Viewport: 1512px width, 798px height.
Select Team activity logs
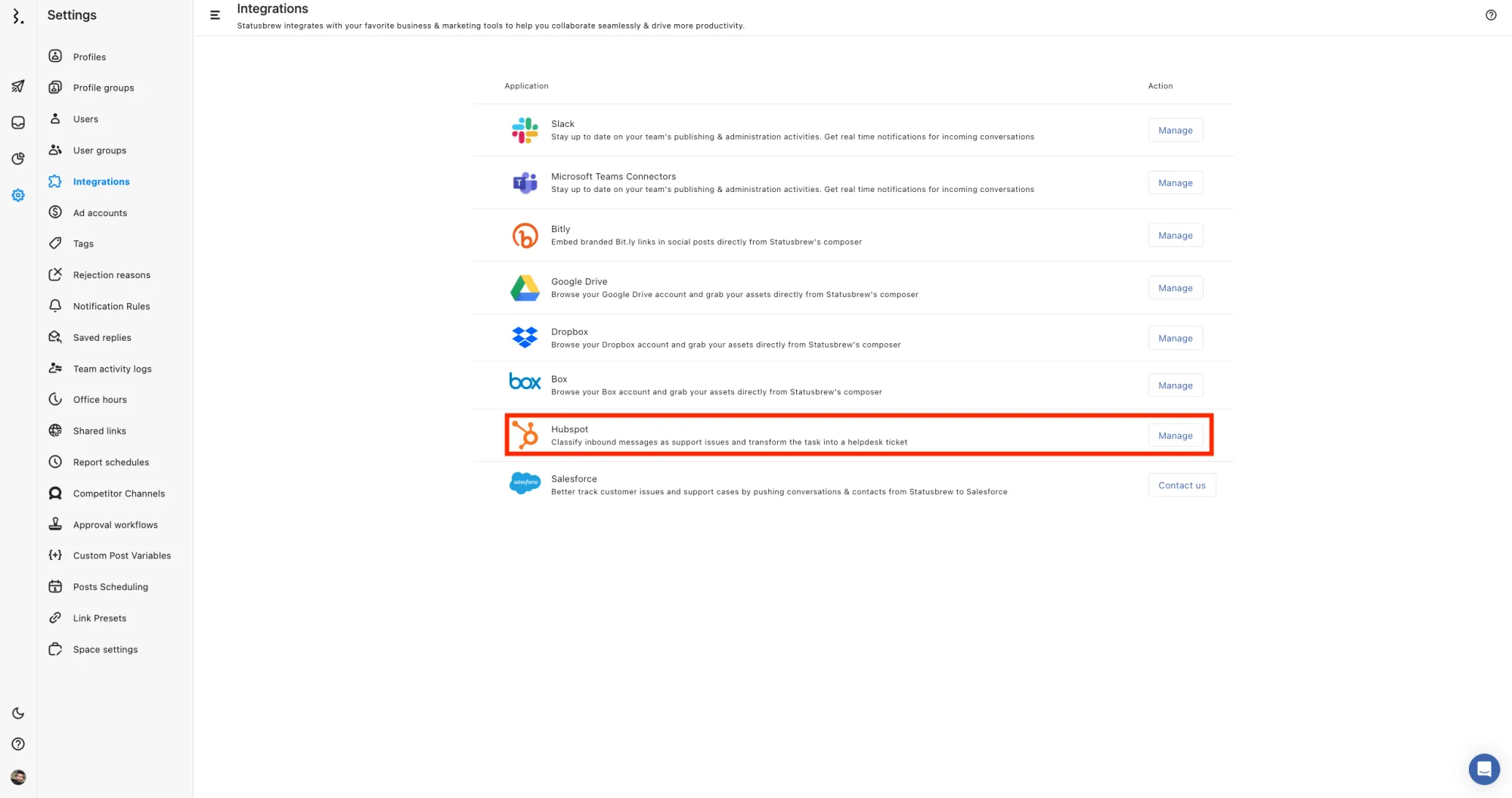tap(112, 369)
